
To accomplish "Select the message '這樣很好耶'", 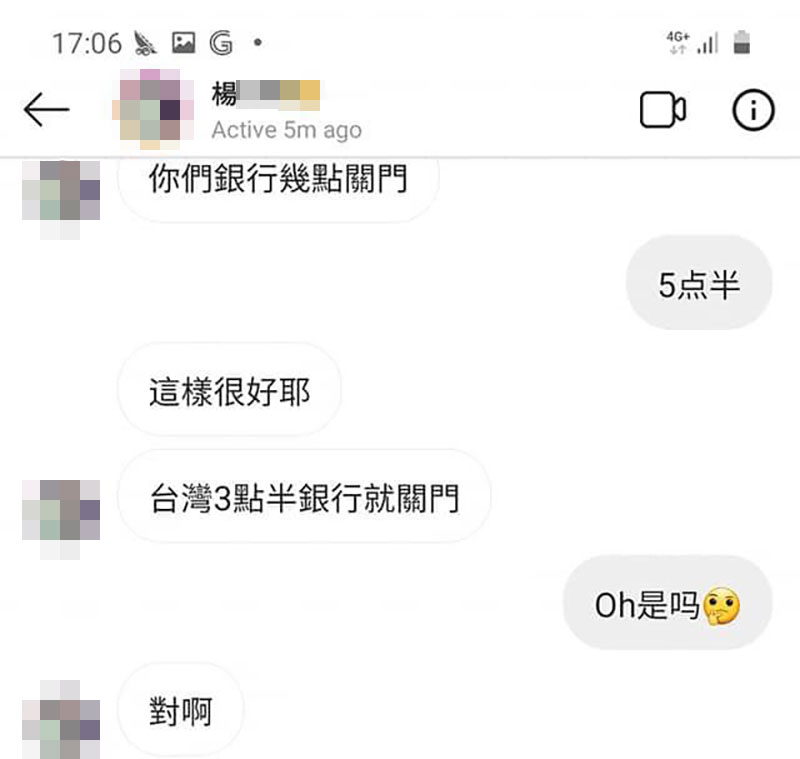I will click(x=229, y=390).
